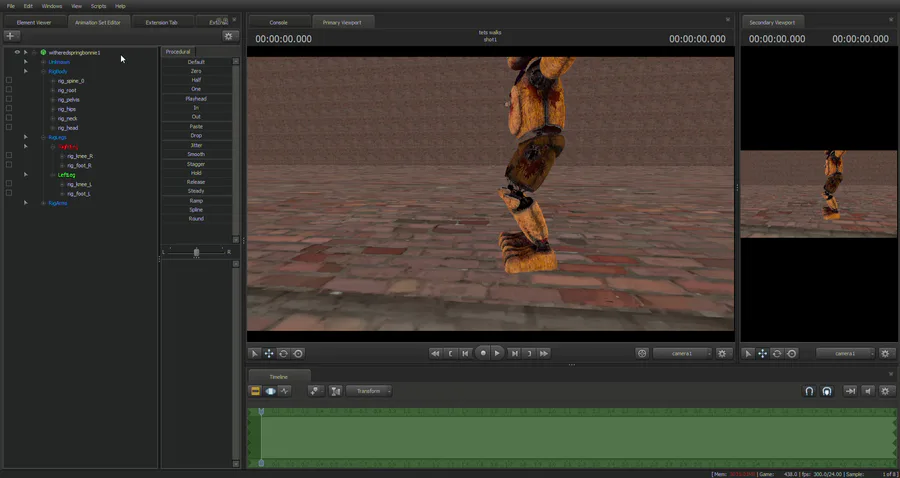Viewport: 900px width, 478px height.
Task: Tick the rig_root checkbox
Action: coord(9,90)
